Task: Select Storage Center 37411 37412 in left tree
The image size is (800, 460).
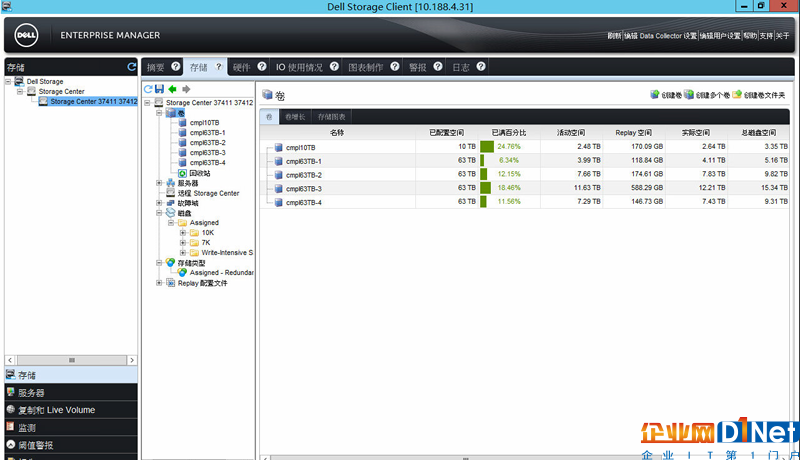Action: [x=94, y=101]
